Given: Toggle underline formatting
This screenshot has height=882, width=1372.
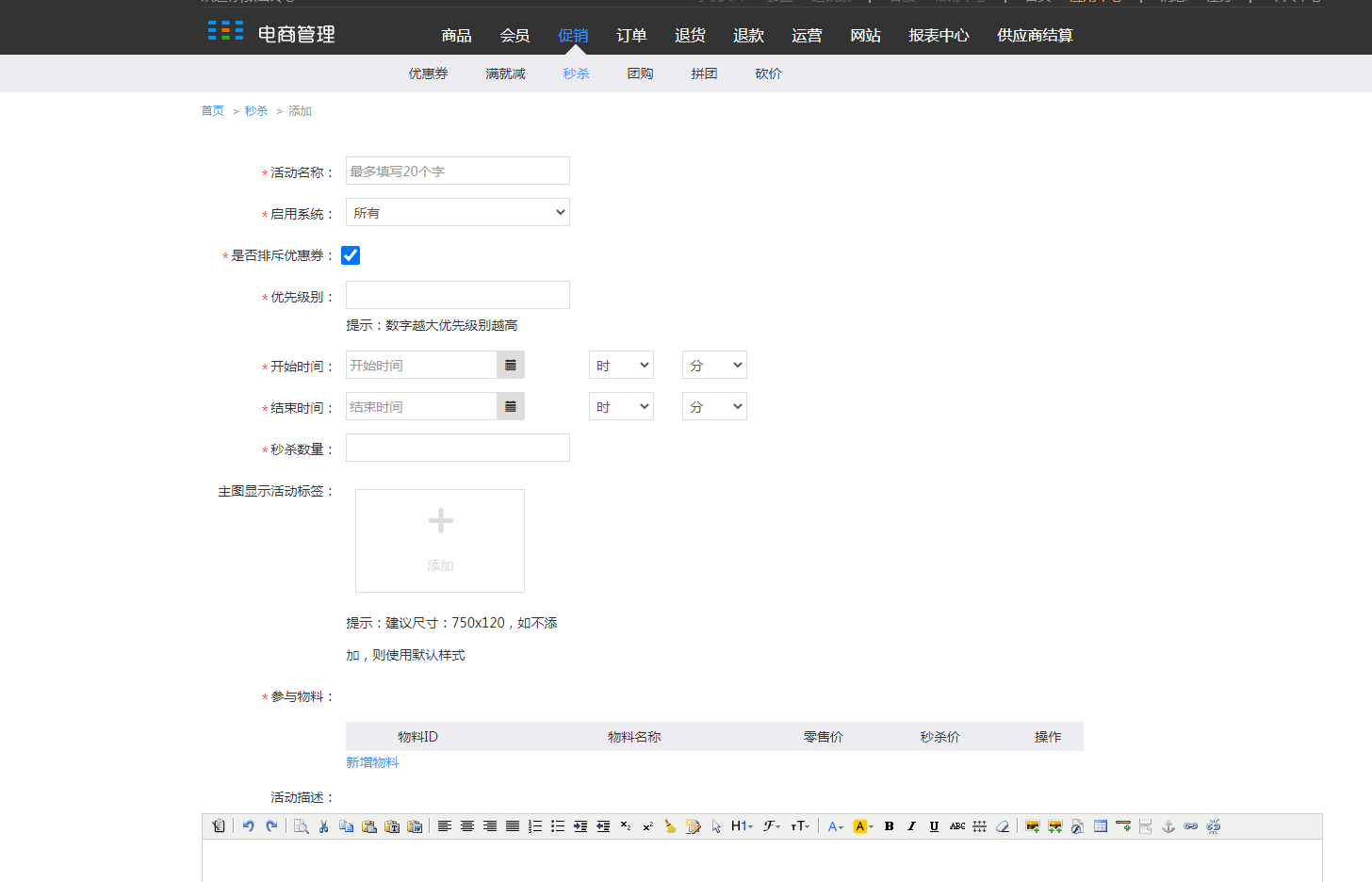Looking at the screenshot, I should pyautogui.click(x=934, y=826).
